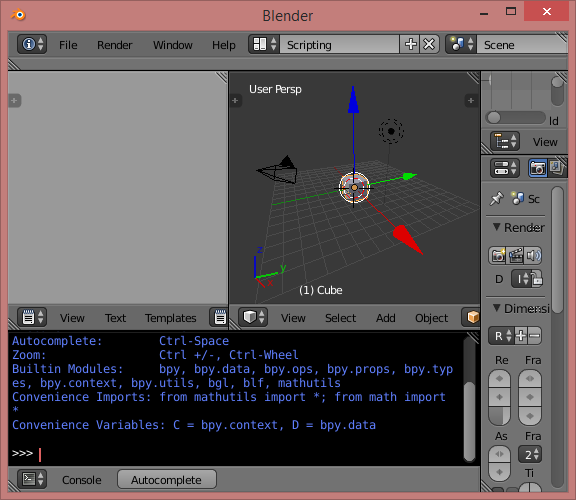Delete the Scripting screen layout with X icon
576x500 pixels.
point(429,44)
